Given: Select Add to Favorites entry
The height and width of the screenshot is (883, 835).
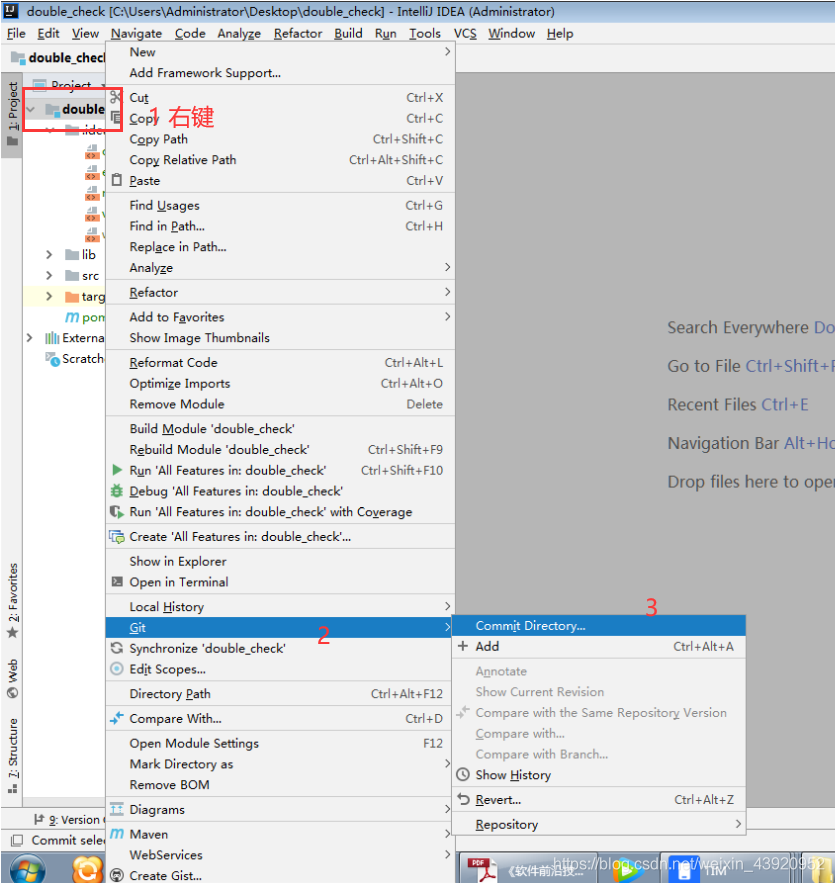Looking at the screenshot, I should [x=280, y=317].
